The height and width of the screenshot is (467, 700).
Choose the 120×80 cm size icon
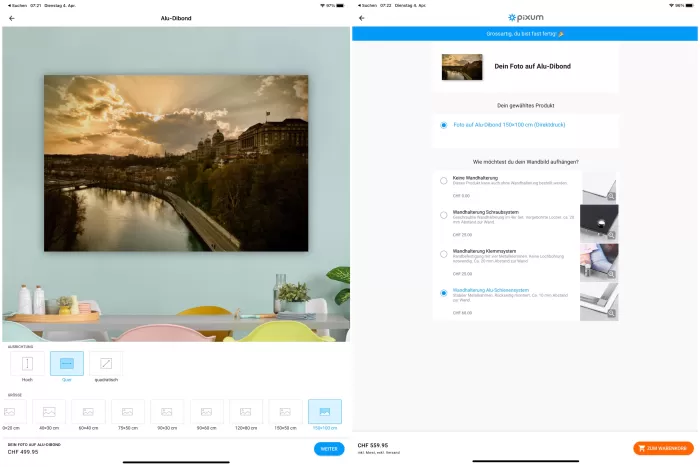[x=246, y=412]
